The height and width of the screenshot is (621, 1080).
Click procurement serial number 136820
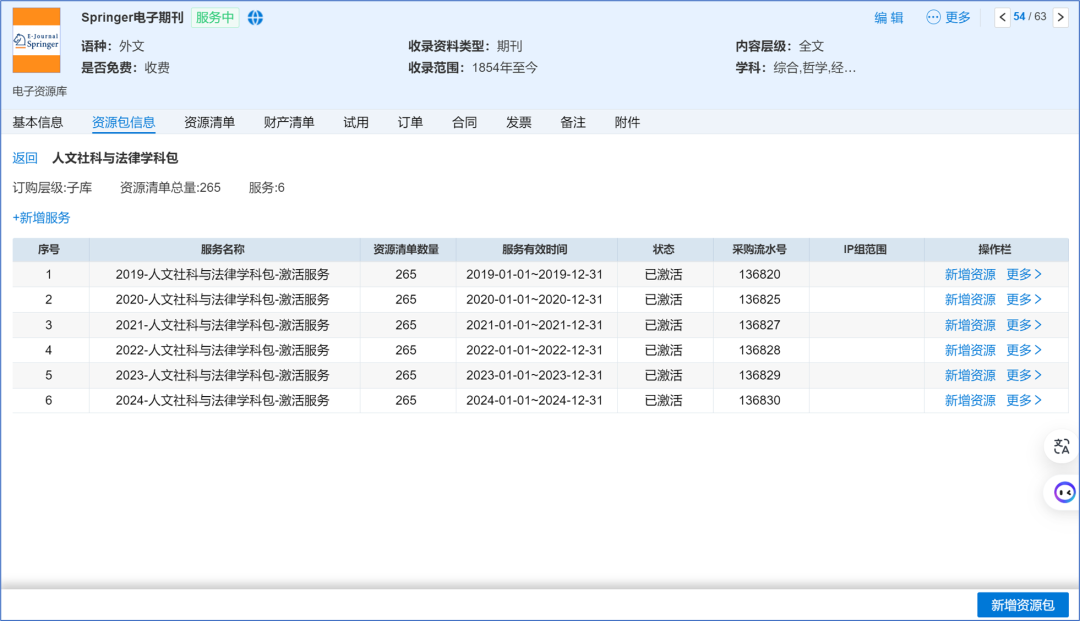pyautogui.click(x=760, y=275)
